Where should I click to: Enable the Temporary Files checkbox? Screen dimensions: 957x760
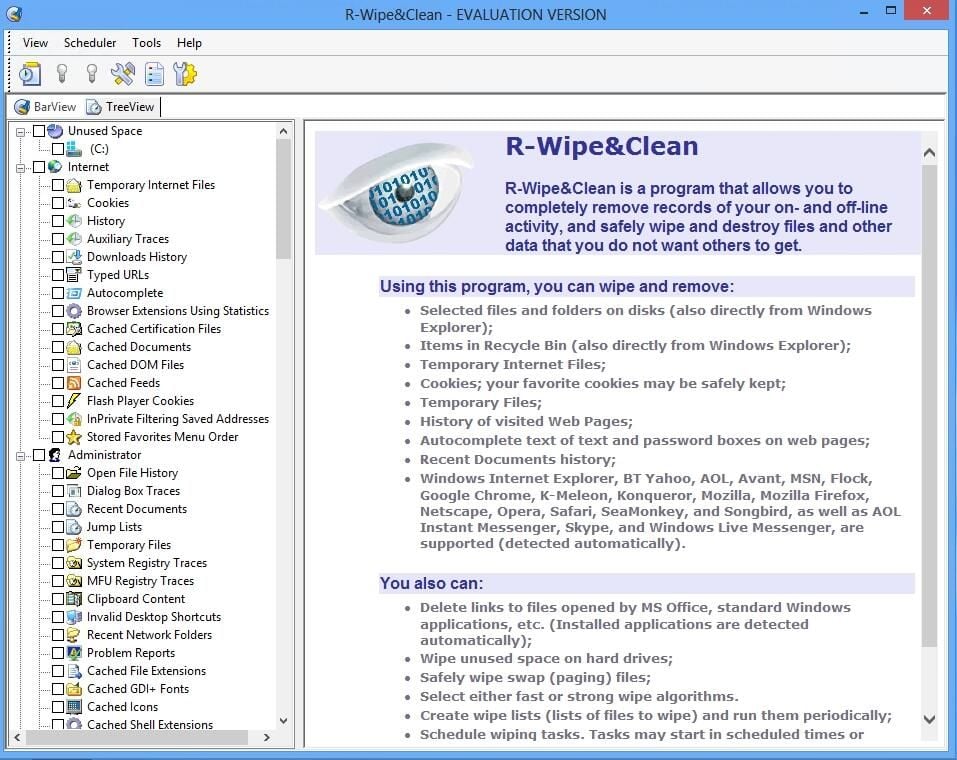[x=58, y=545]
